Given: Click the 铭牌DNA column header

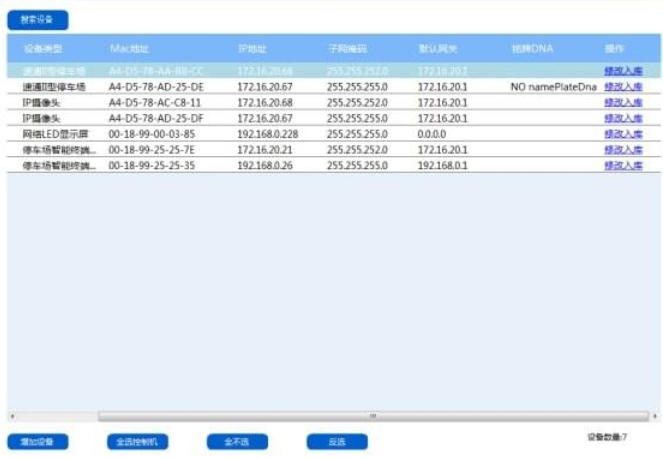Looking at the screenshot, I should [532, 49].
